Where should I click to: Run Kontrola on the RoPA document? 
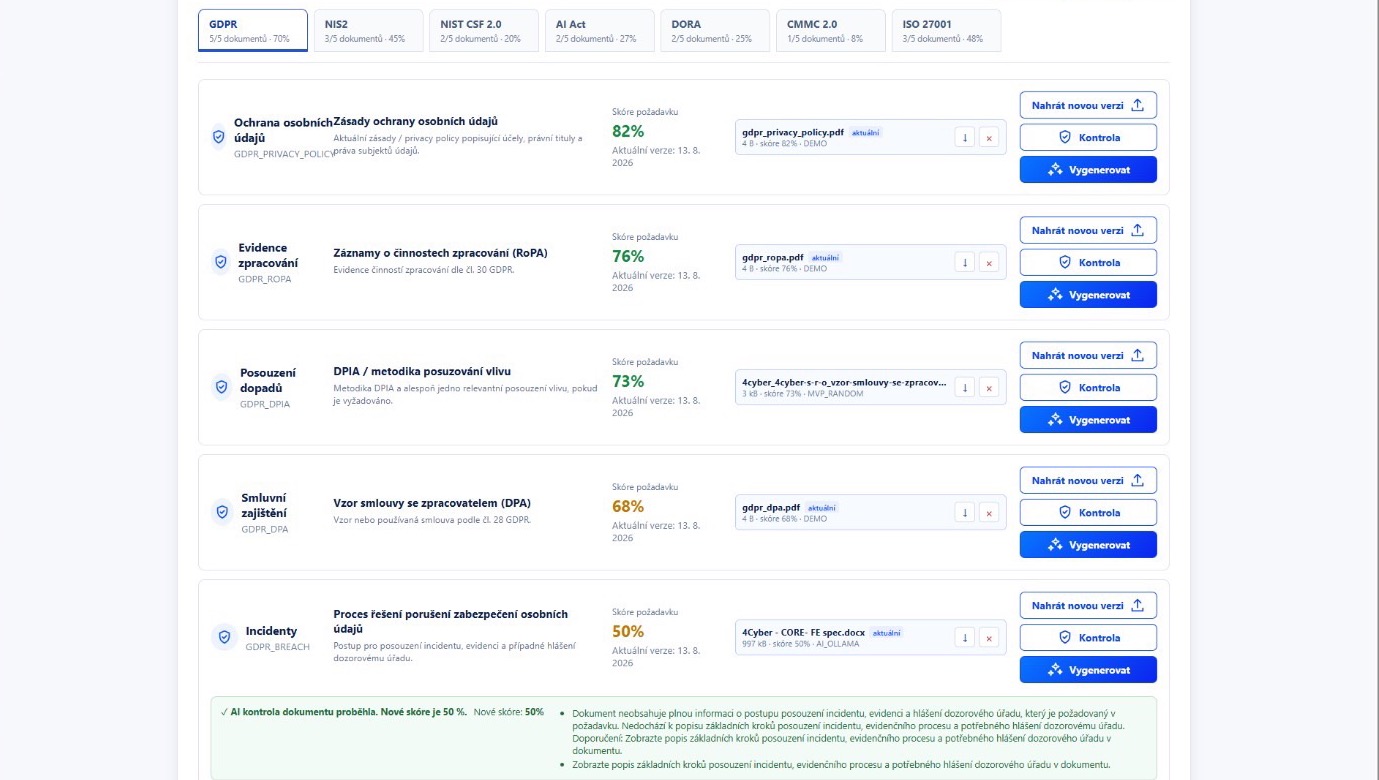click(1088, 262)
